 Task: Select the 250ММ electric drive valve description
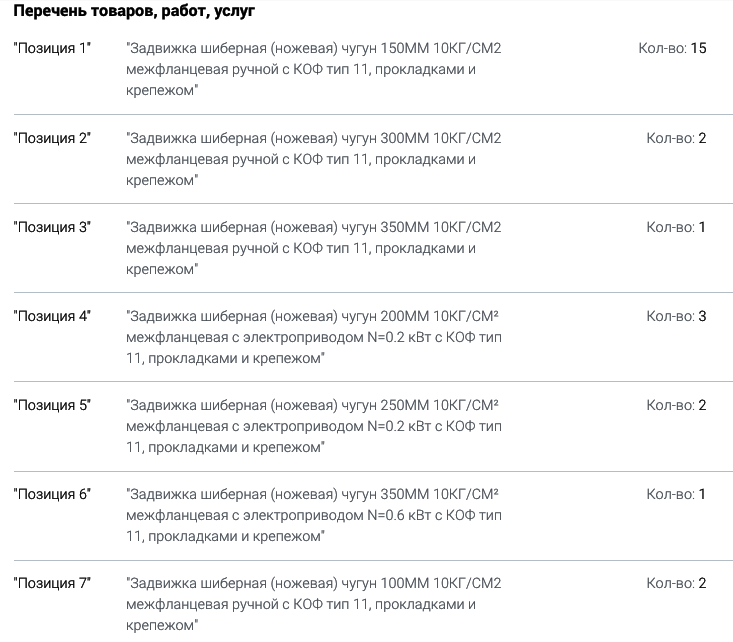[314, 426]
